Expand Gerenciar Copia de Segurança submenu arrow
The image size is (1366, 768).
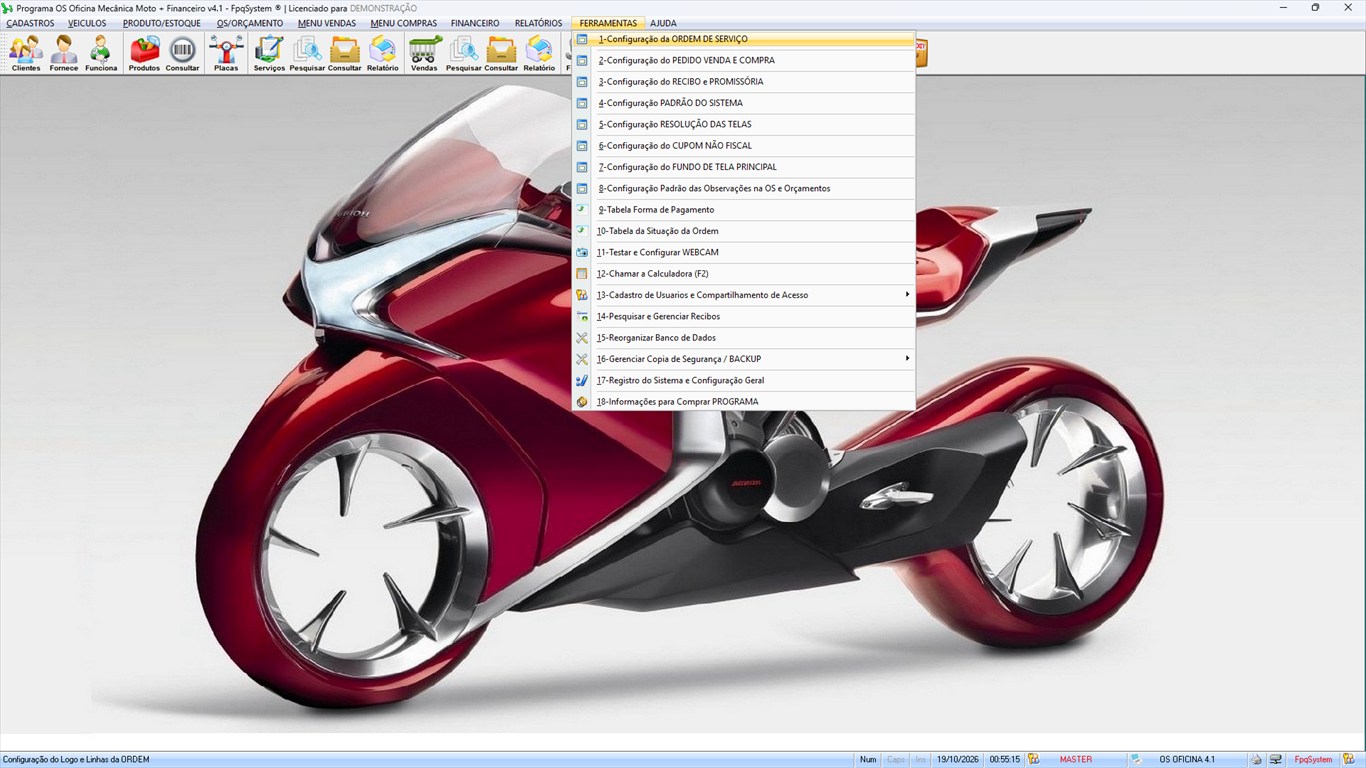(x=907, y=359)
